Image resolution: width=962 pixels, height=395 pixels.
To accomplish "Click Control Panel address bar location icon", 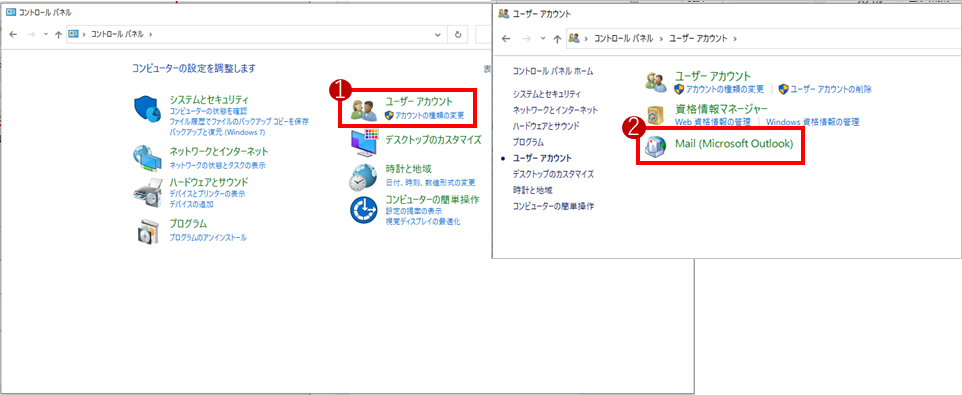I will click(75, 34).
